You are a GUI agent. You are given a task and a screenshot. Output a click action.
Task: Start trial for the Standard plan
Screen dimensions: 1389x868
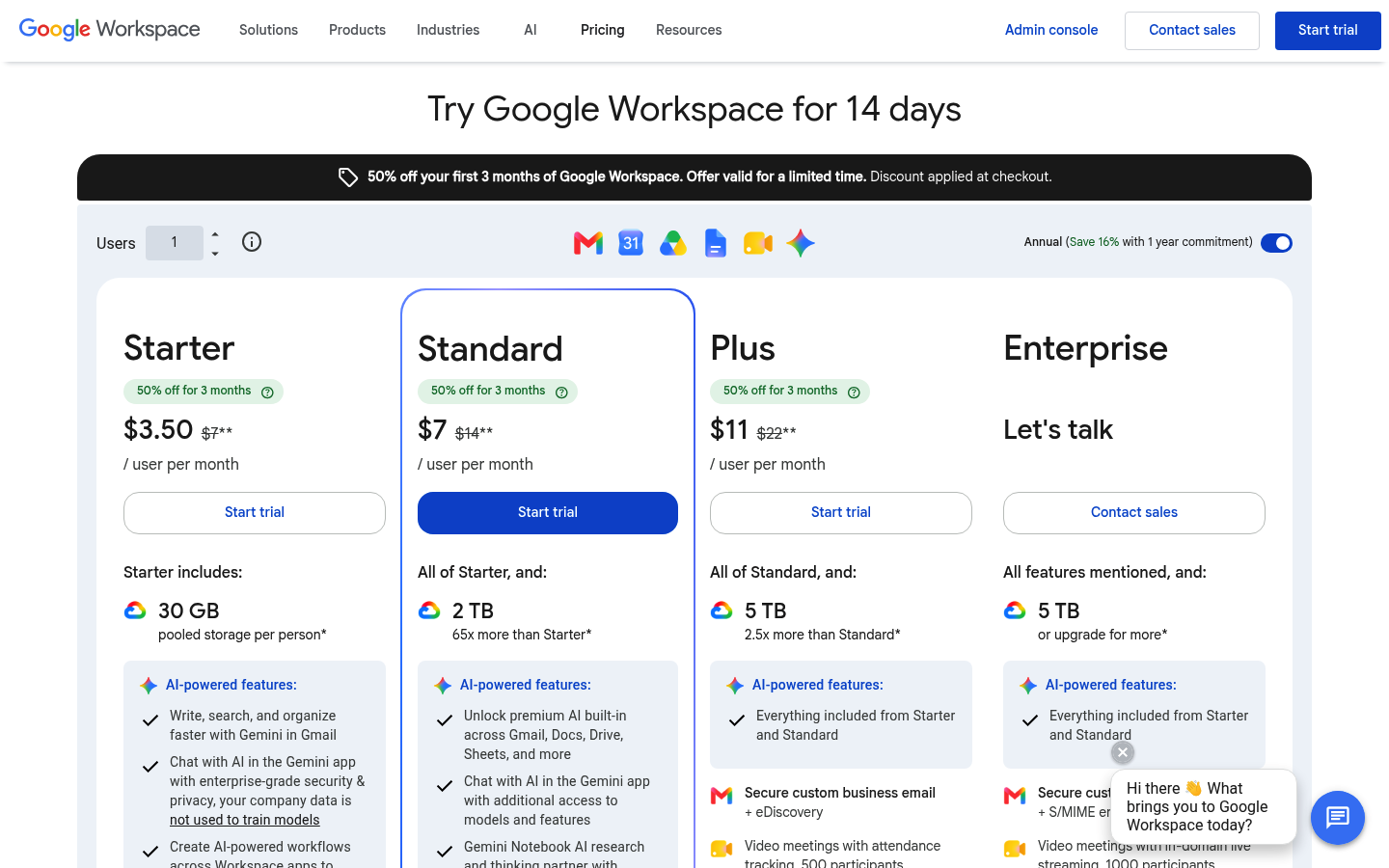tap(548, 513)
